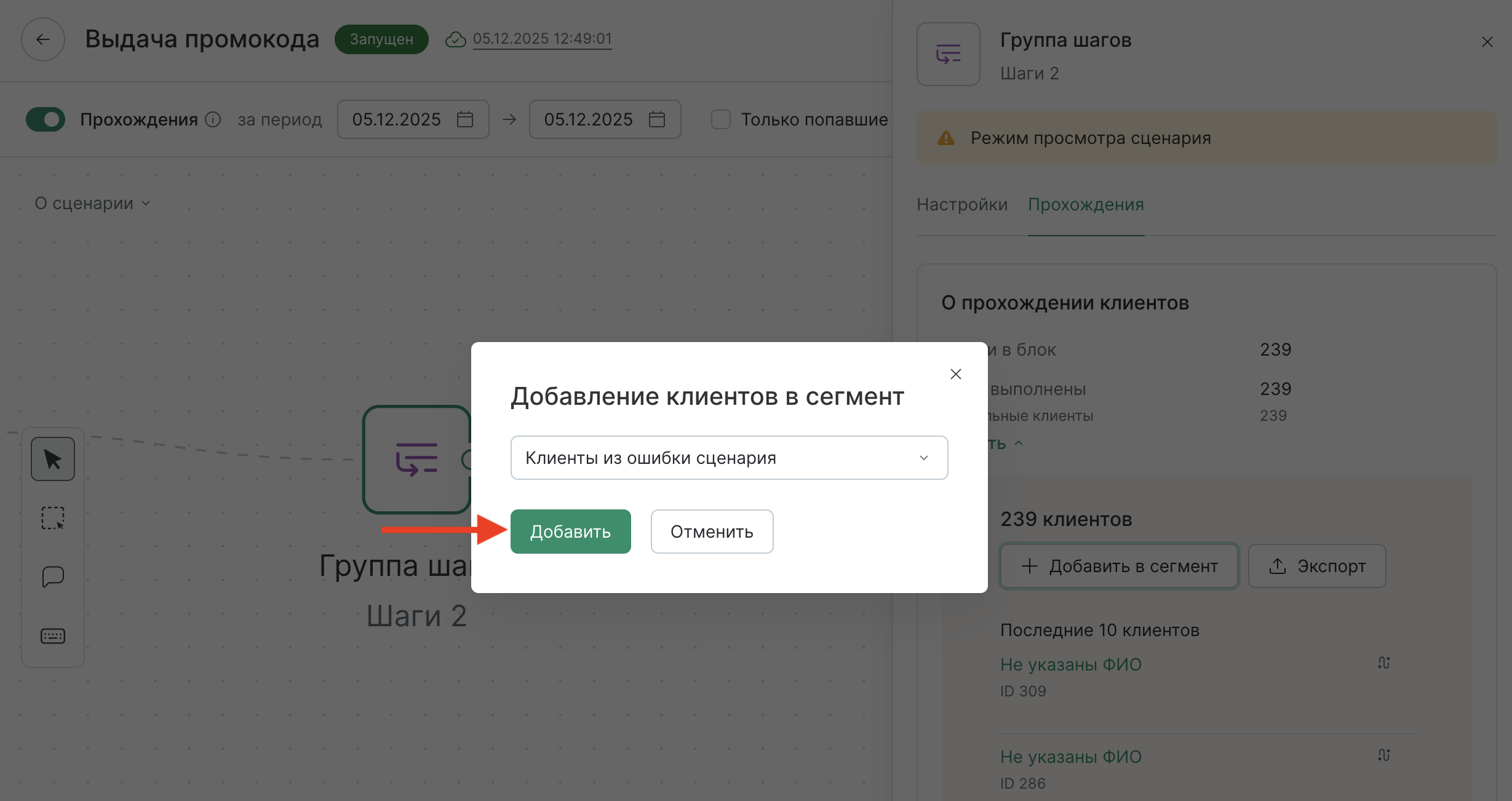The image size is (1512, 801).
Task: Switch to the 'Настройки' tab
Action: (x=961, y=204)
